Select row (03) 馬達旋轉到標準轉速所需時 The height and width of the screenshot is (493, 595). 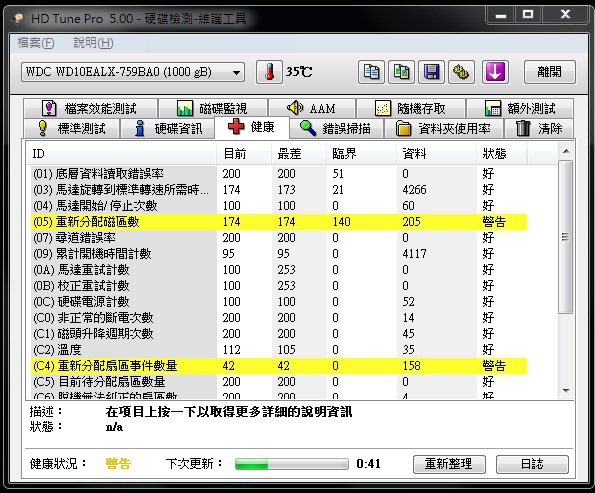[x=279, y=190]
